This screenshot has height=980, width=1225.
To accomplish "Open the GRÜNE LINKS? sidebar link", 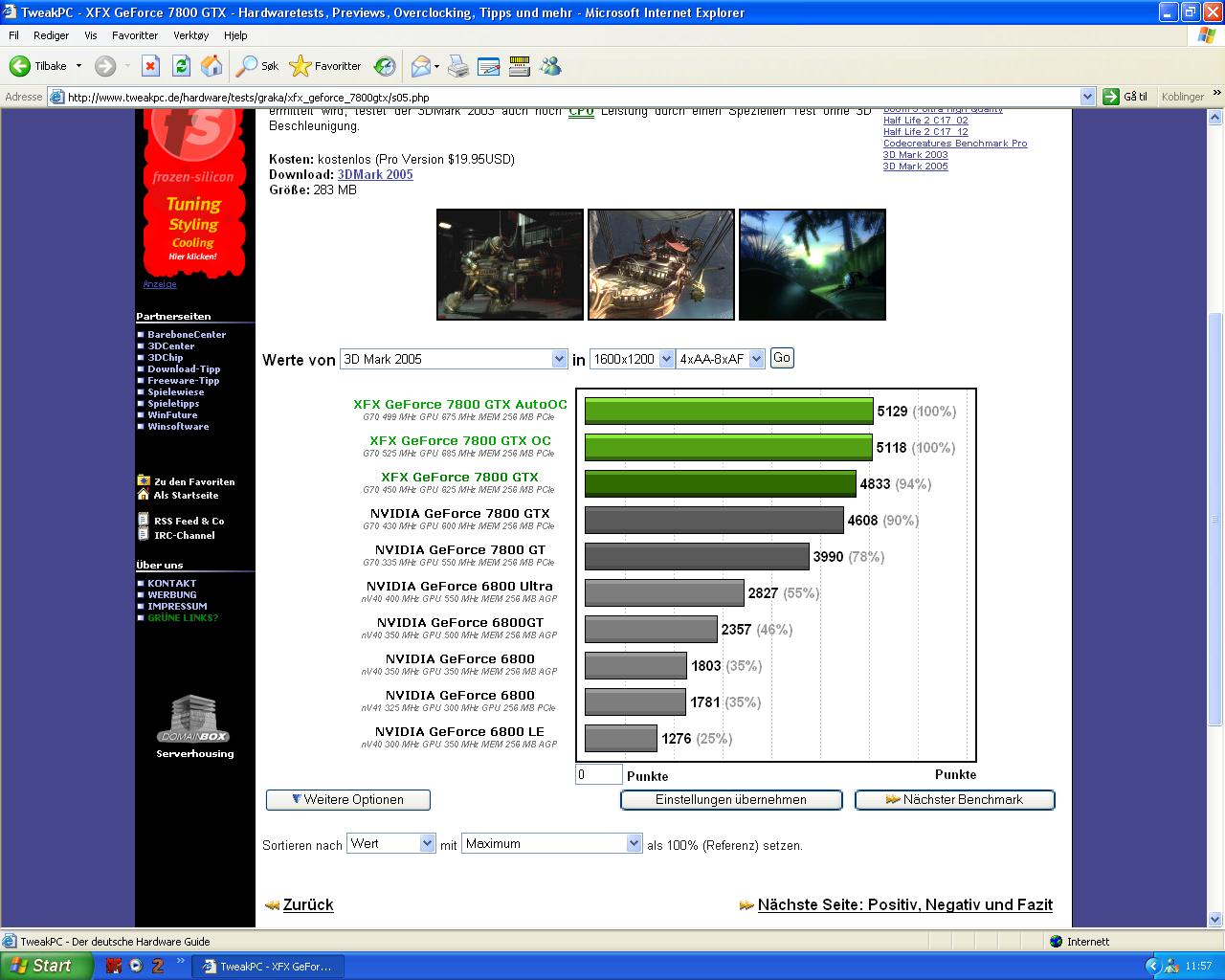I will pos(183,617).
